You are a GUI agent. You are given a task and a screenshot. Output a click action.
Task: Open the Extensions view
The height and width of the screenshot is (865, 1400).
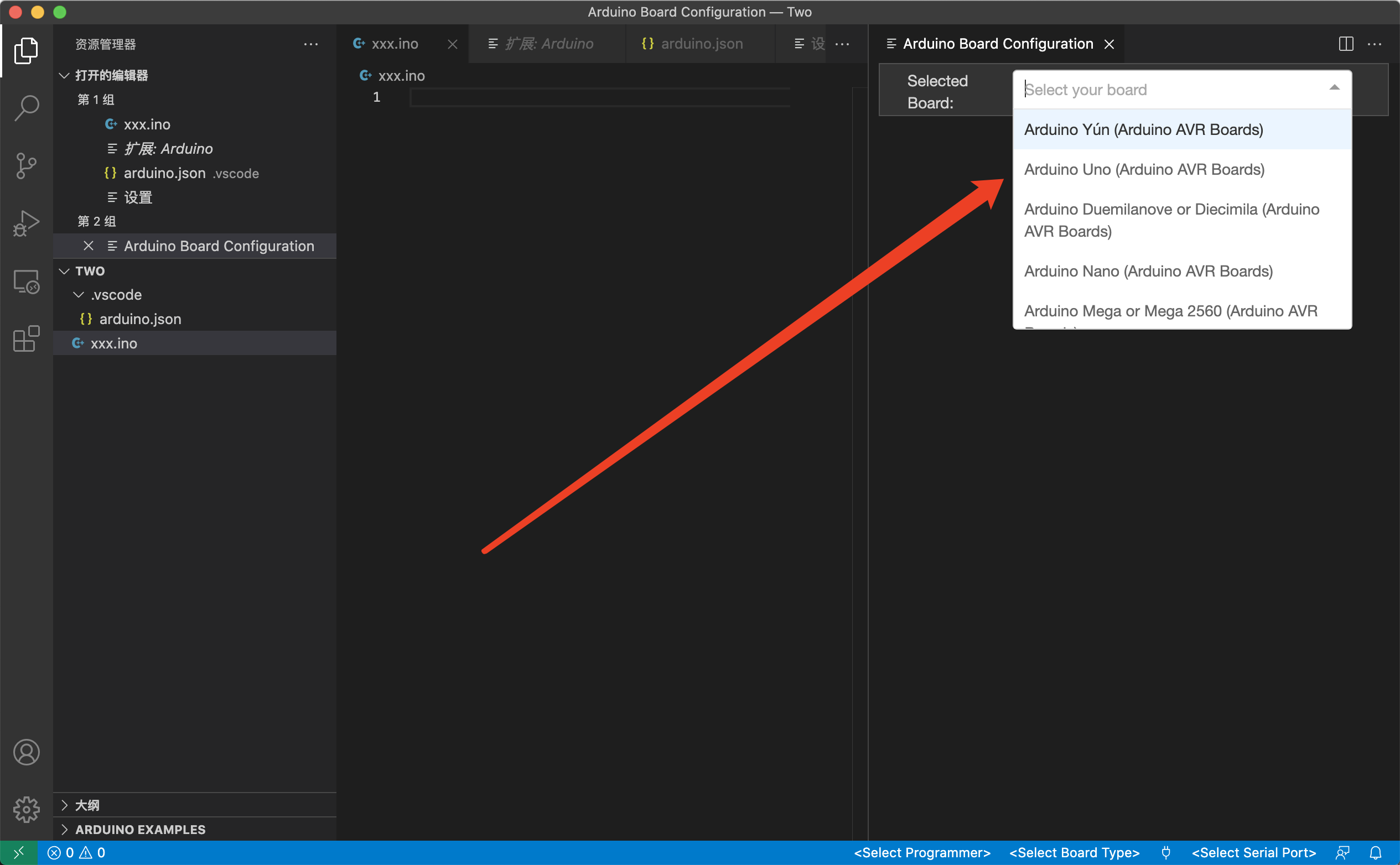27,339
